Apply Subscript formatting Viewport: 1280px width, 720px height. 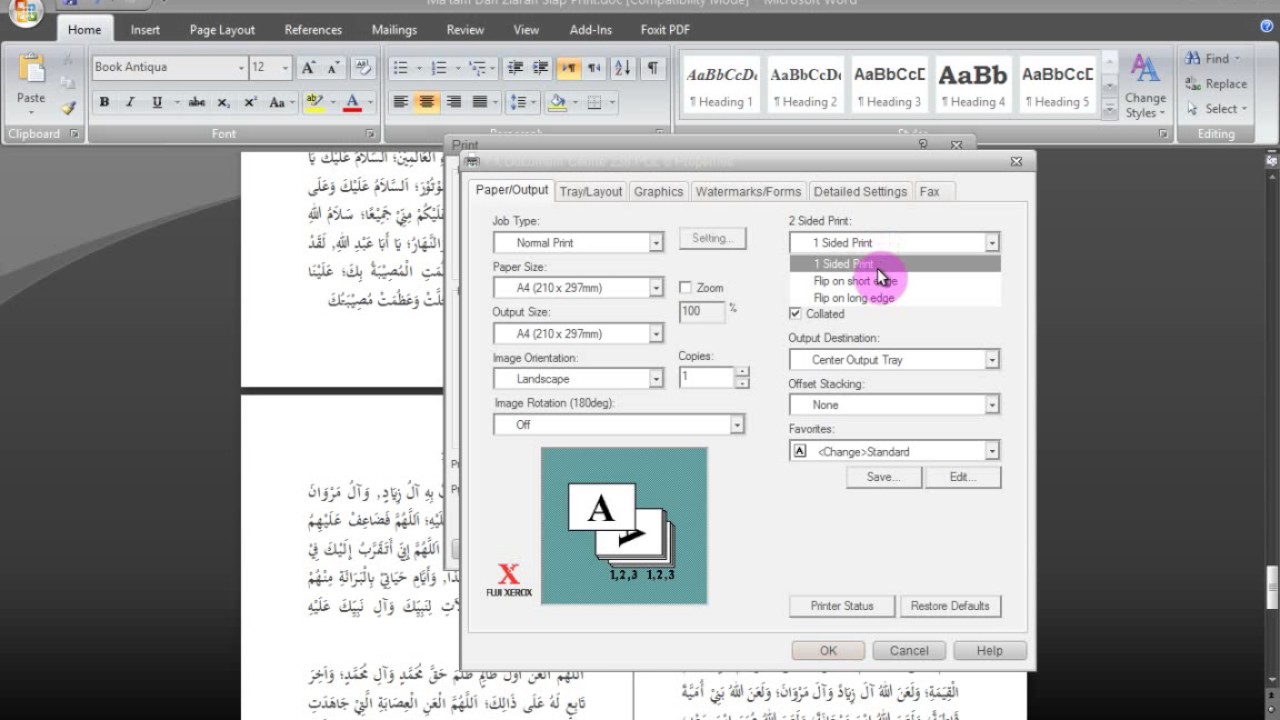(224, 102)
